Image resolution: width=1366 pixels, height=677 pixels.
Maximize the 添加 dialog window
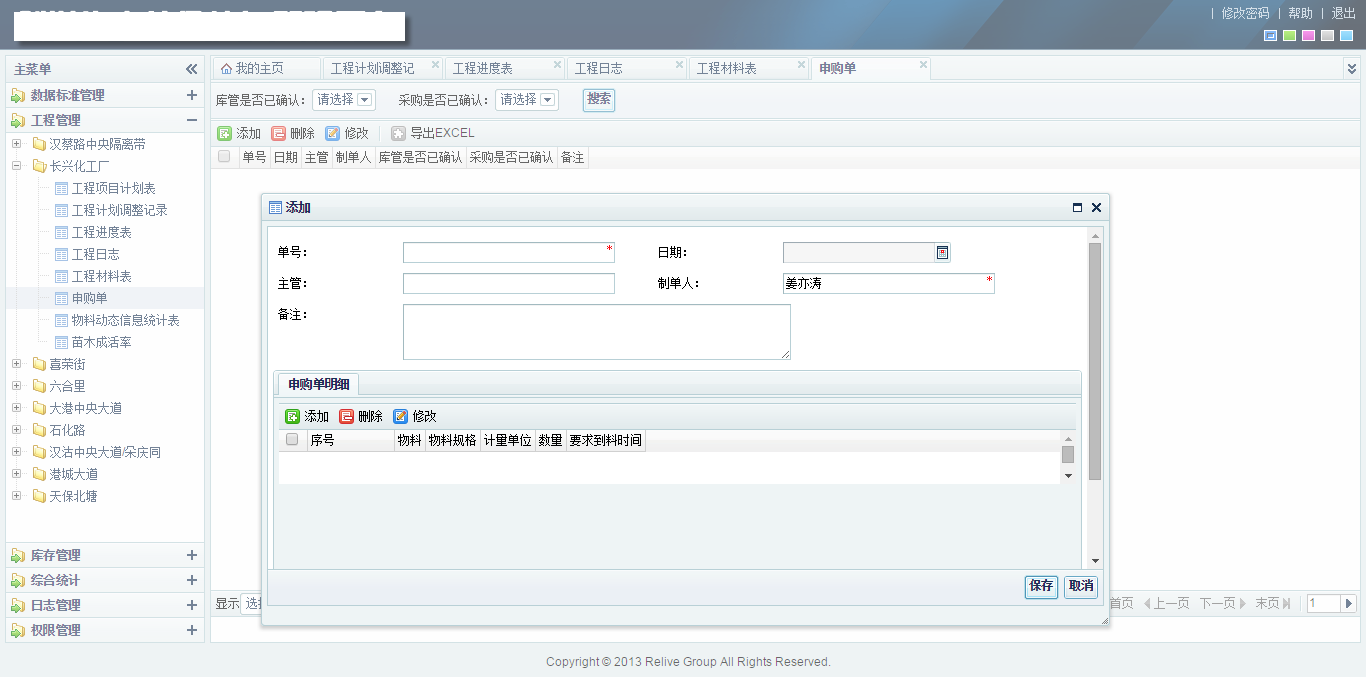1077,208
